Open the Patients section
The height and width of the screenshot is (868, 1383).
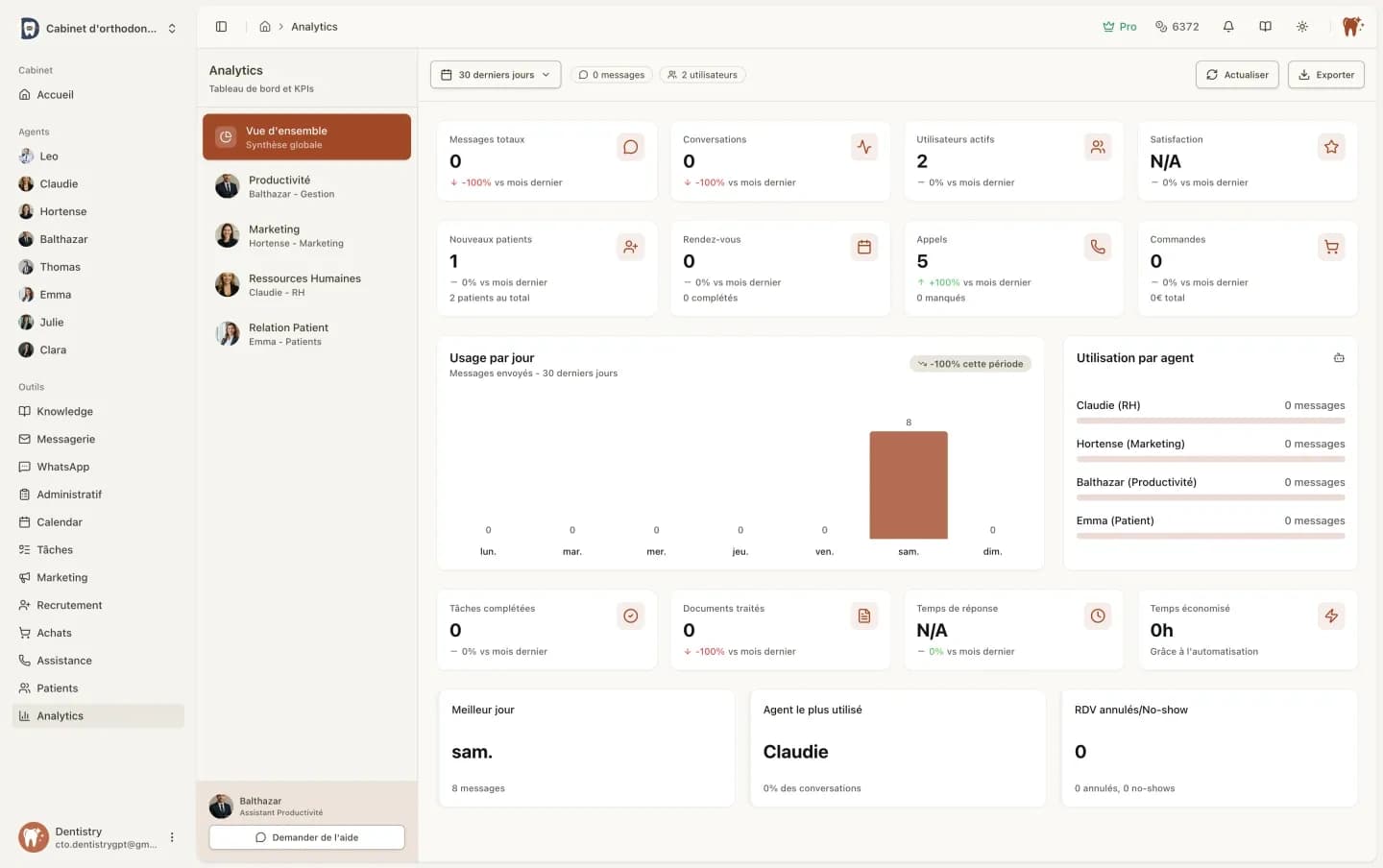point(58,687)
